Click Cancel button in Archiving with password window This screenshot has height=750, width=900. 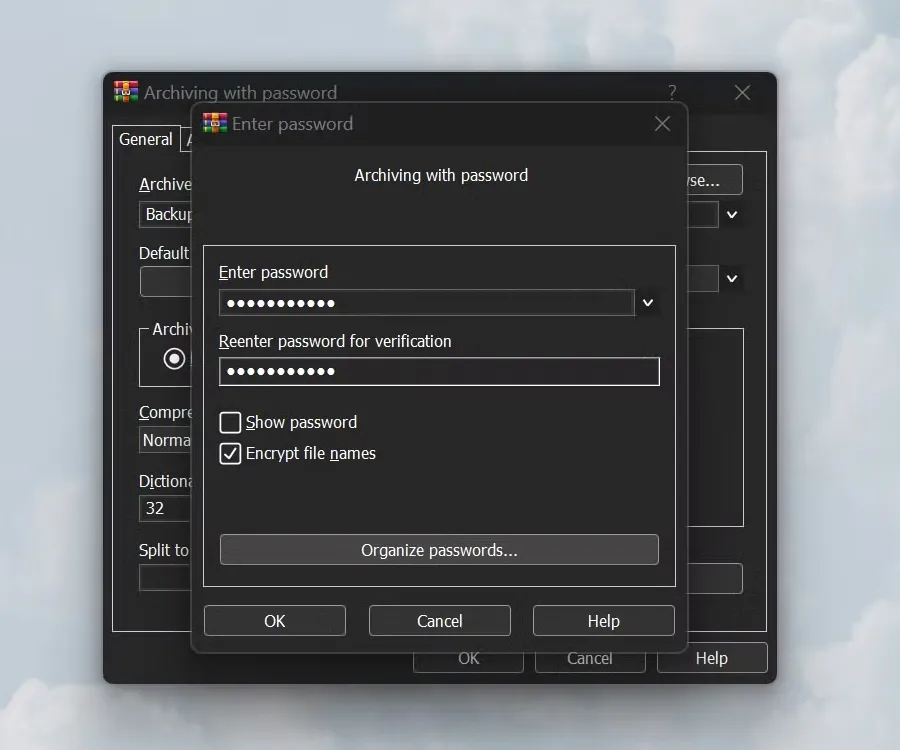(x=590, y=661)
